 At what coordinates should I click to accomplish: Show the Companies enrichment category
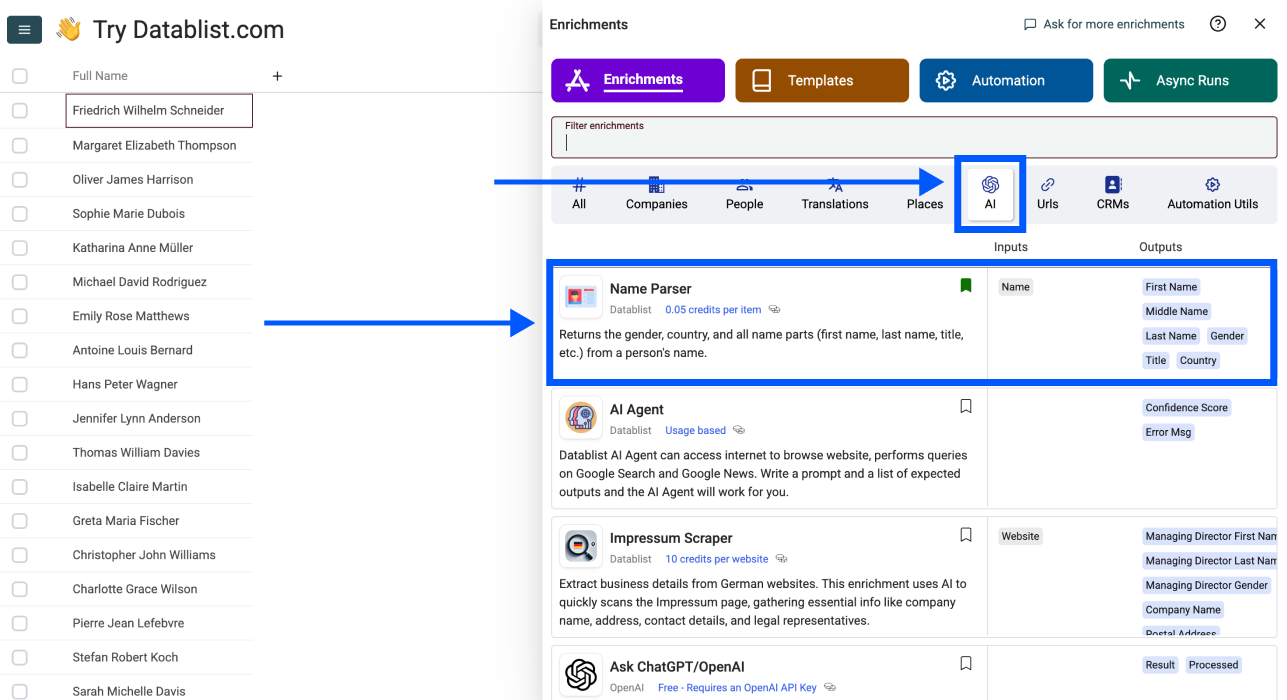pyautogui.click(x=656, y=194)
